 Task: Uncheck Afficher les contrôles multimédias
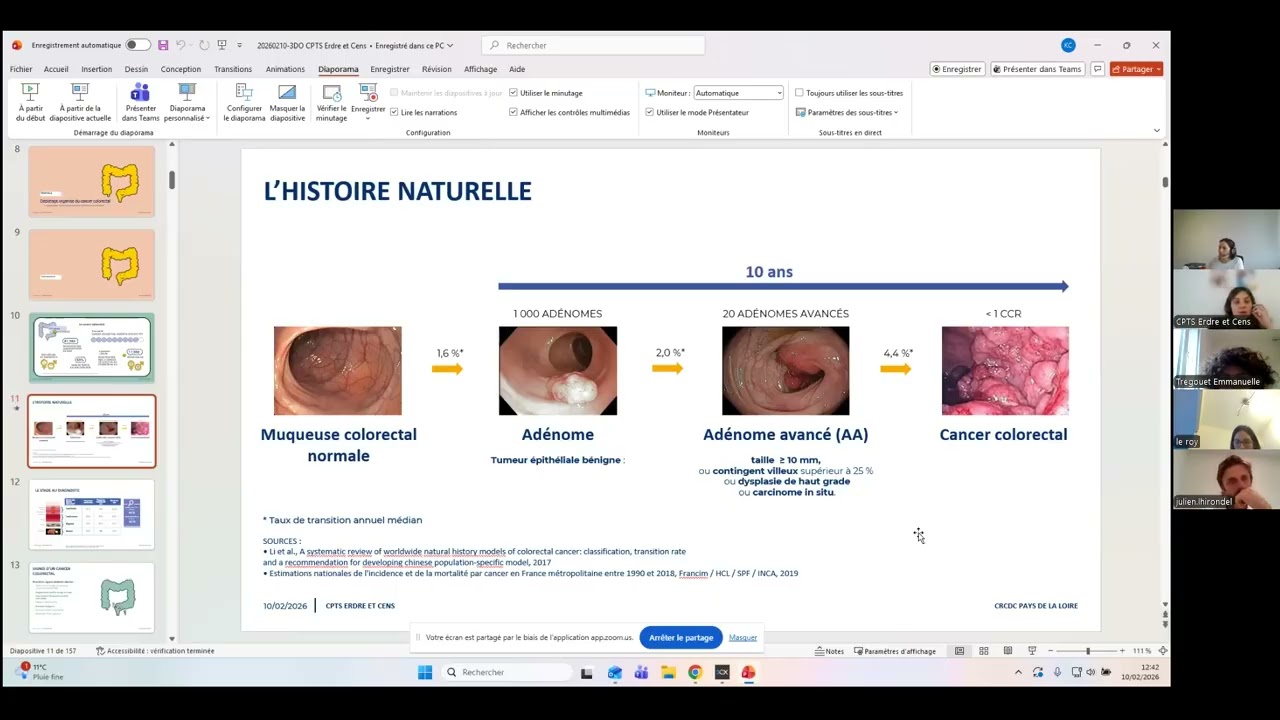tap(513, 113)
